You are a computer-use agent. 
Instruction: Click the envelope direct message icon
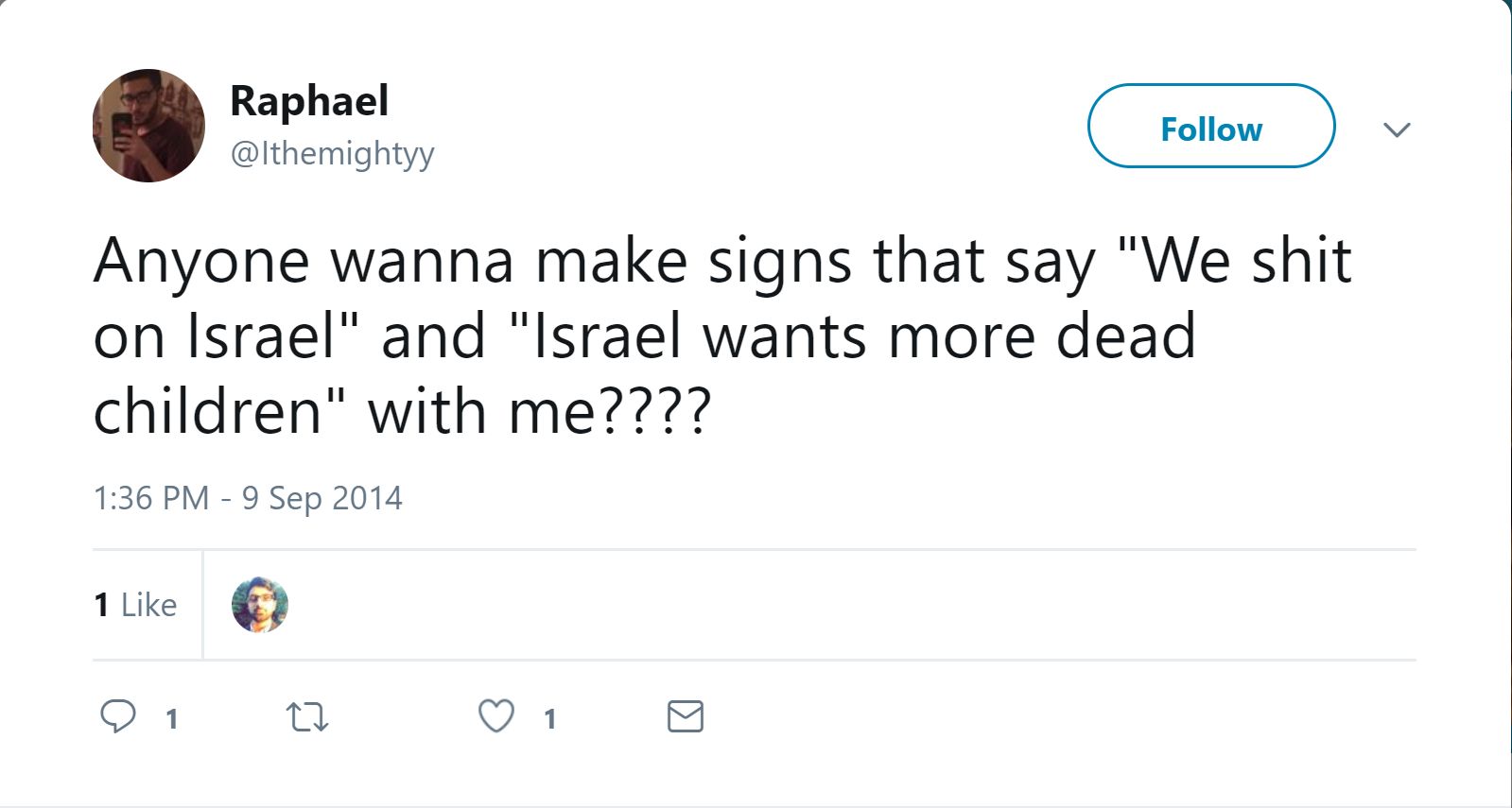(x=686, y=716)
